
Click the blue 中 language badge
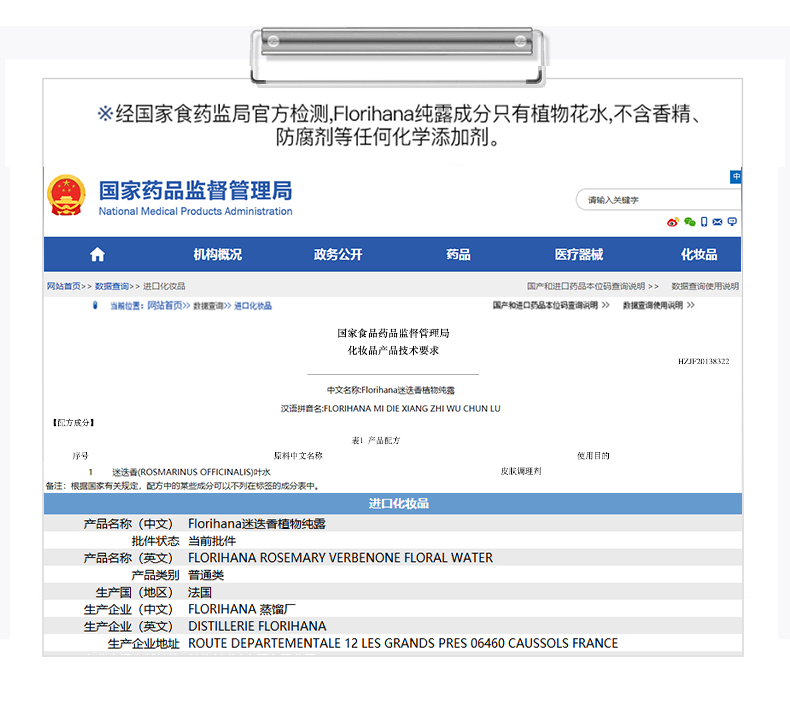pos(736,176)
